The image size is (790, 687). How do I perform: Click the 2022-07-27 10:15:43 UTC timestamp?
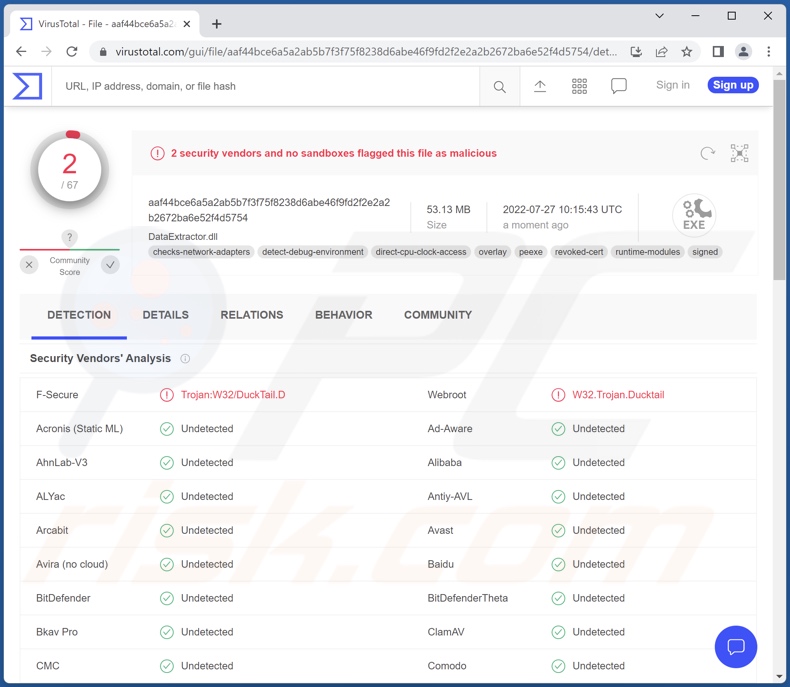[562, 210]
